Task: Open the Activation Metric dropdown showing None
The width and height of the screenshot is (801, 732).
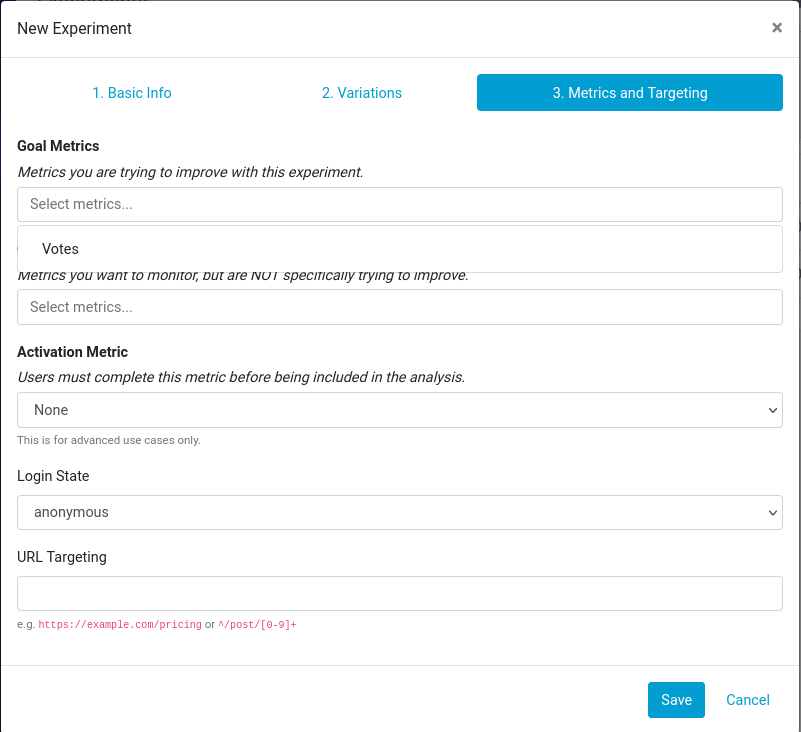Action: [399, 410]
